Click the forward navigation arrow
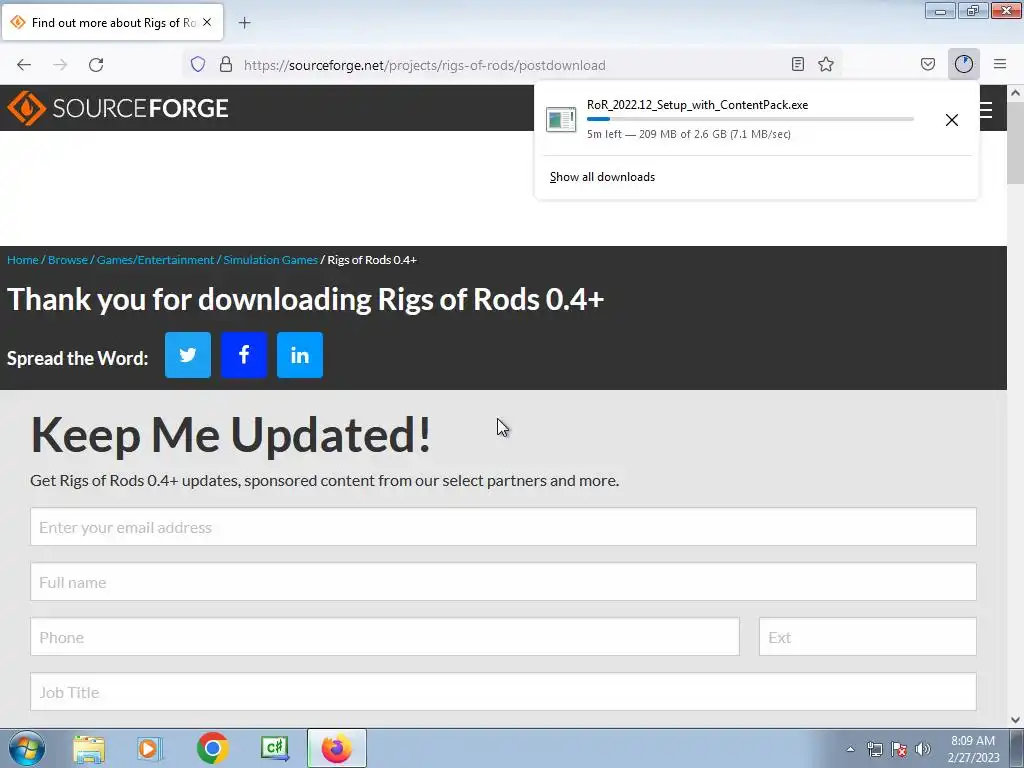Image resolution: width=1024 pixels, height=768 pixels. (x=60, y=65)
